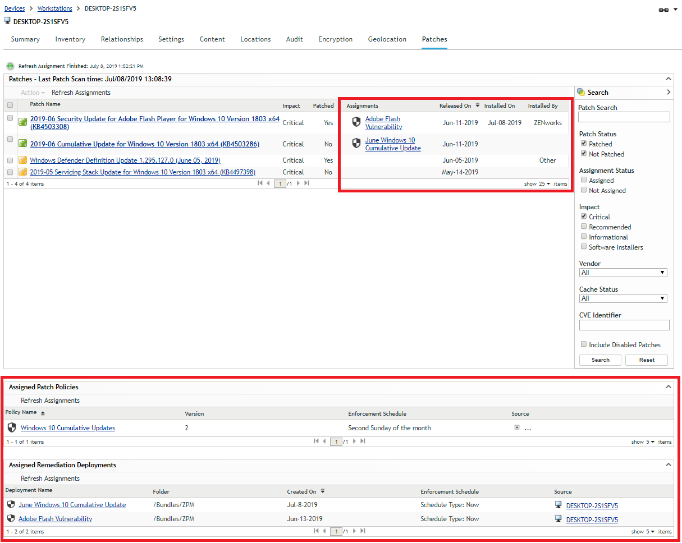
Task: Open the Workstations breadcrumb link
Action: [x=55, y=8]
